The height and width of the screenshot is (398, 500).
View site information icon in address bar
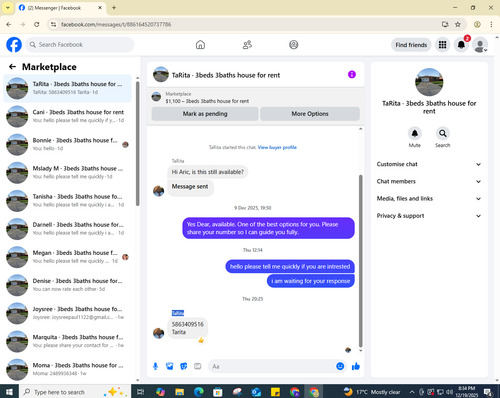point(53,24)
